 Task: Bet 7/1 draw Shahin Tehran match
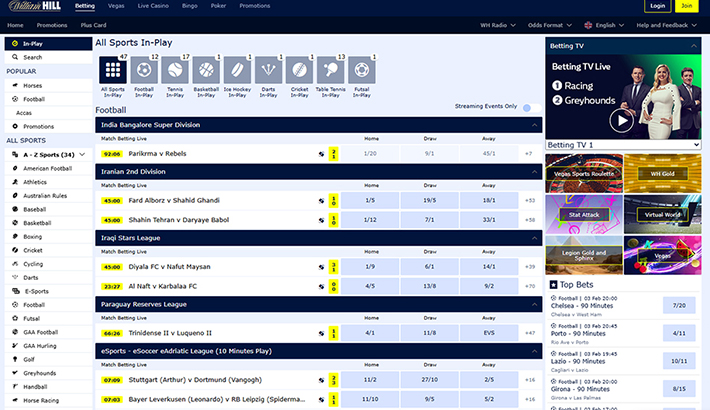tap(429, 220)
